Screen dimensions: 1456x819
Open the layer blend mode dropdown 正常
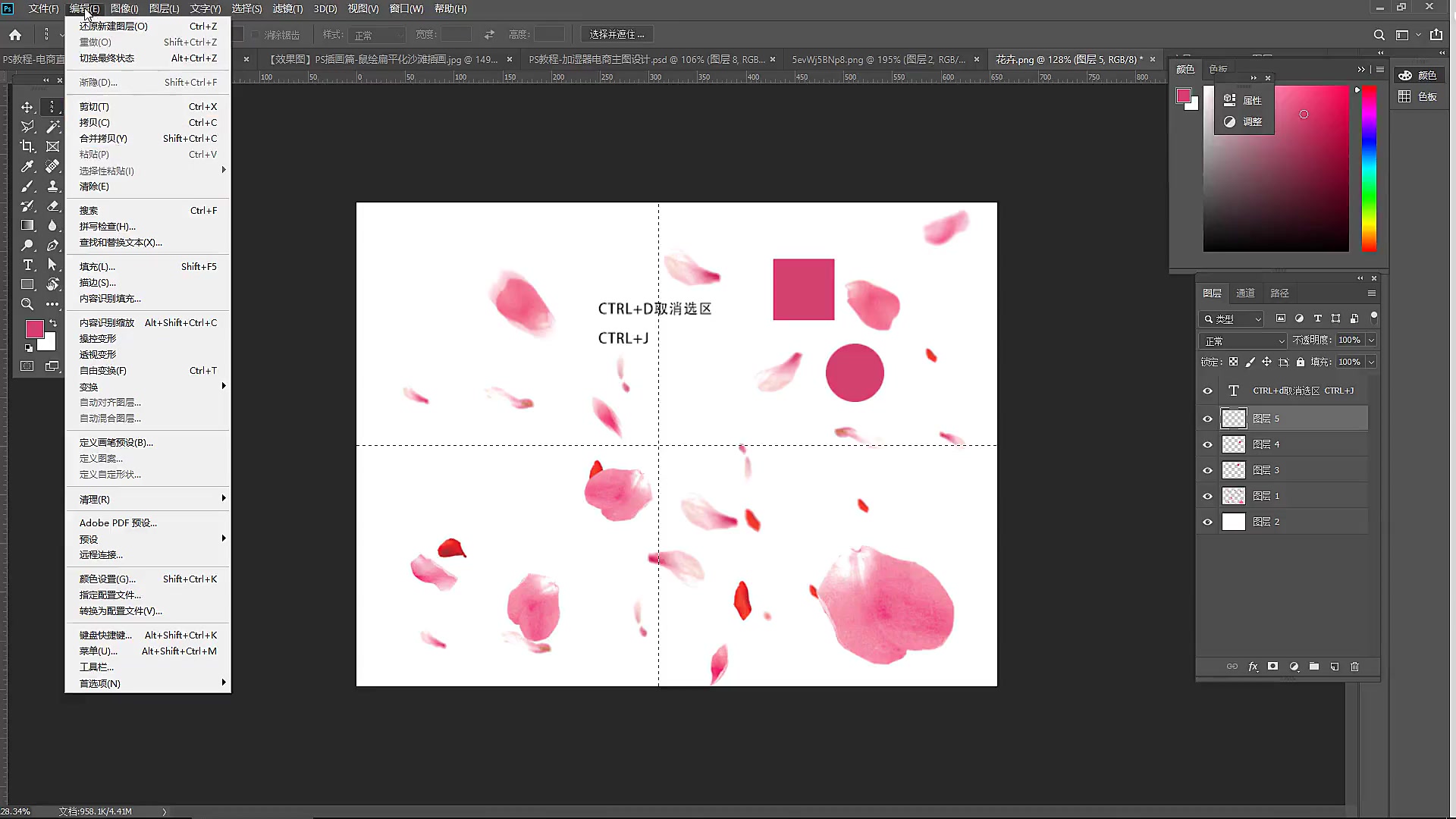1243,340
